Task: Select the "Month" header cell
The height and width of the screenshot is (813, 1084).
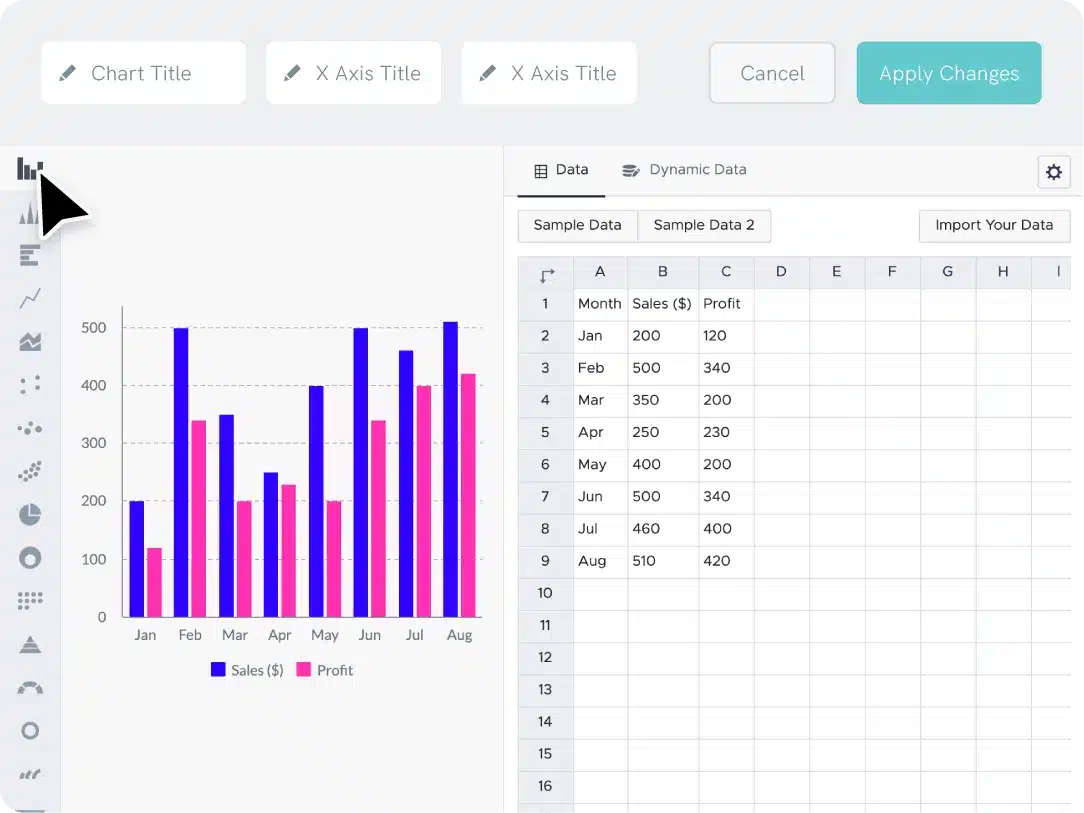Action: point(600,304)
